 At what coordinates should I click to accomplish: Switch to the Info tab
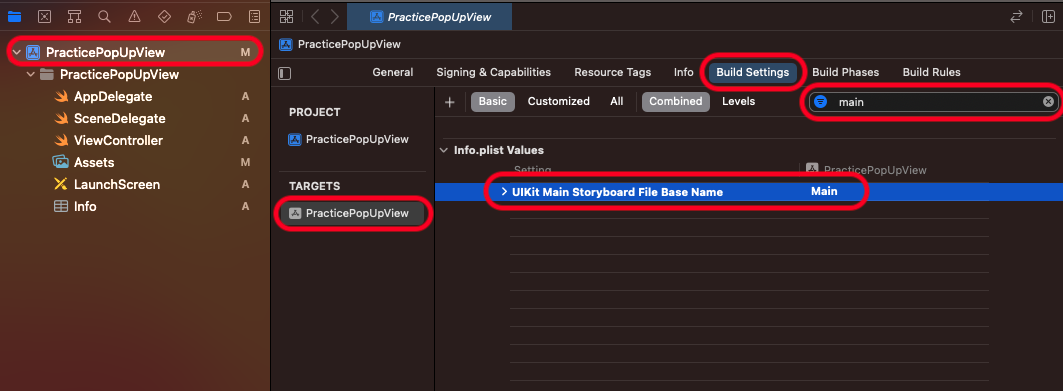(683, 72)
